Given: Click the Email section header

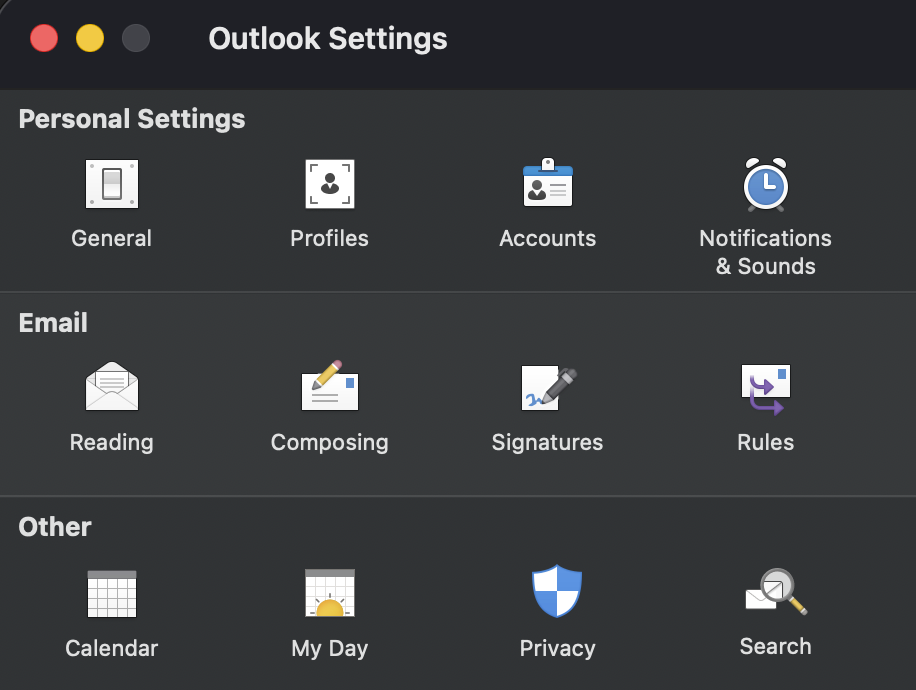Looking at the screenshot, I should pyautogui.click(x=52, y=322).
